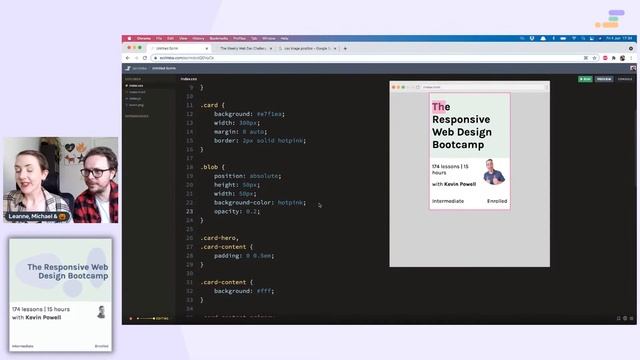Click the Enrolled label in the preview
This screenshot has width=640, height=360.
(x=497, y=201)
